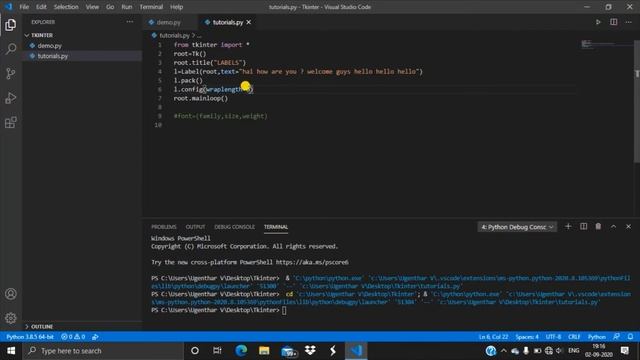
Task: Open the Go menu
Action: click(x=110, y=7)
